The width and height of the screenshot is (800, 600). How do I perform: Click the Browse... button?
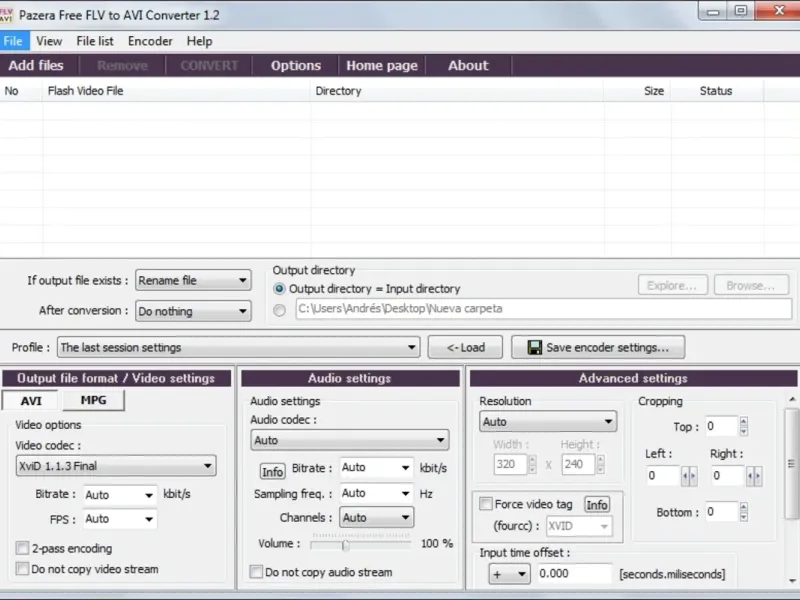(751, 285)
